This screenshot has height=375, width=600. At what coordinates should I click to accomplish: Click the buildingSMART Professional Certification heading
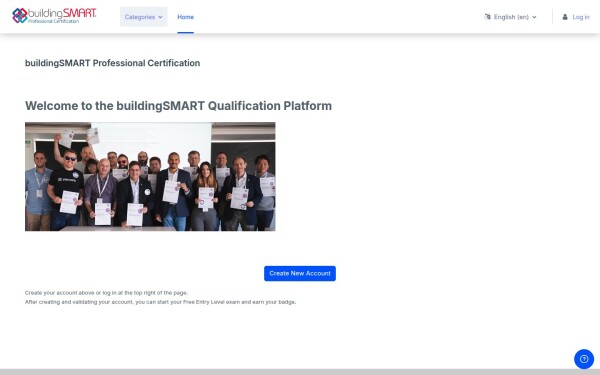(x=112, y=63)
